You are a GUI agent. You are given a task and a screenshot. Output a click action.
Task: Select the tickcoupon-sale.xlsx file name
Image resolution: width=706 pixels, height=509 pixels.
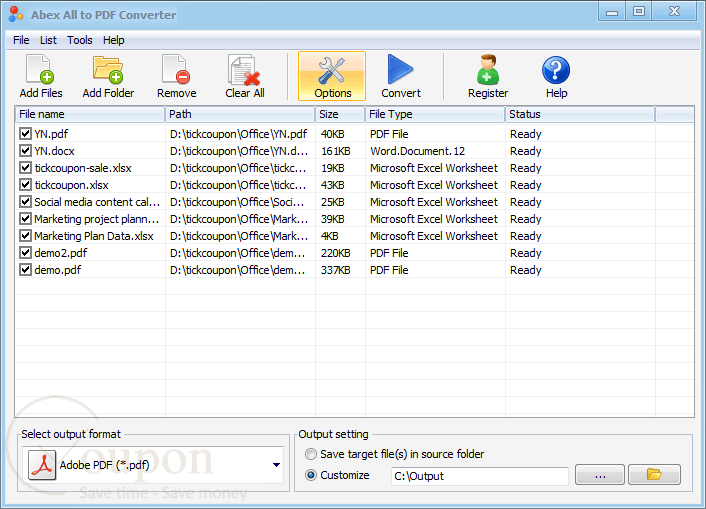click(x=83, y=168)
